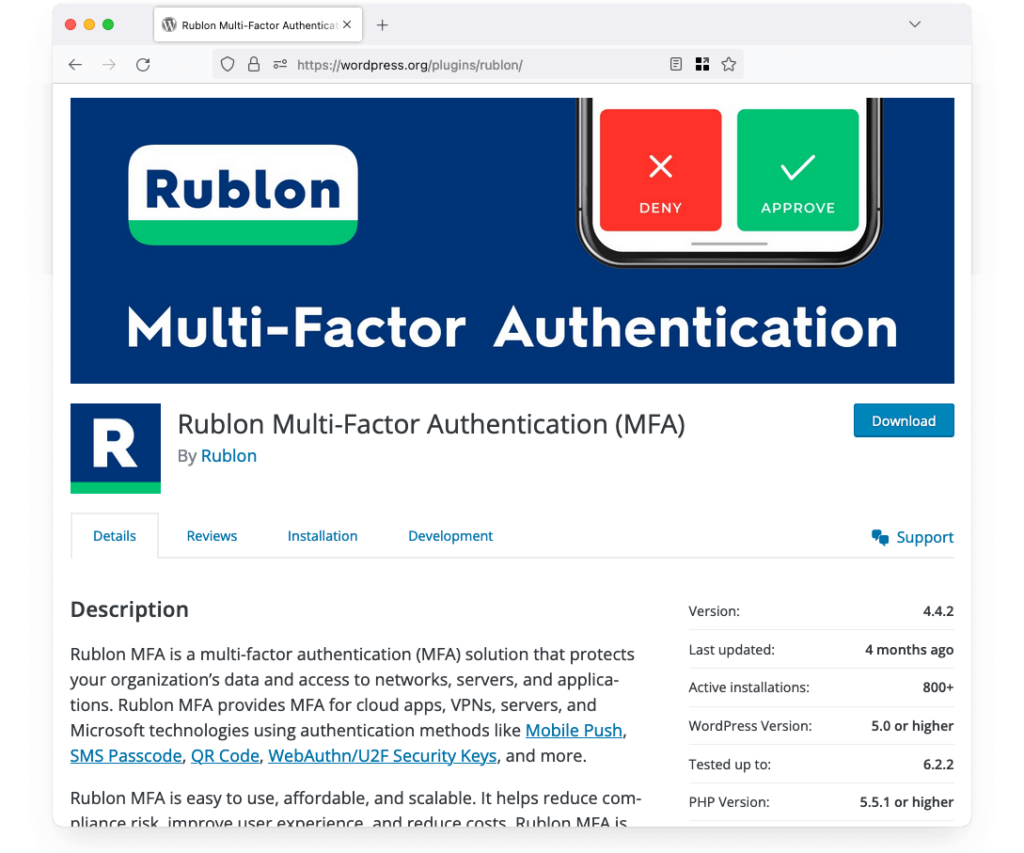
Task: Click the '5.0 or higher' WordPress version value
Action: [912, 726]
